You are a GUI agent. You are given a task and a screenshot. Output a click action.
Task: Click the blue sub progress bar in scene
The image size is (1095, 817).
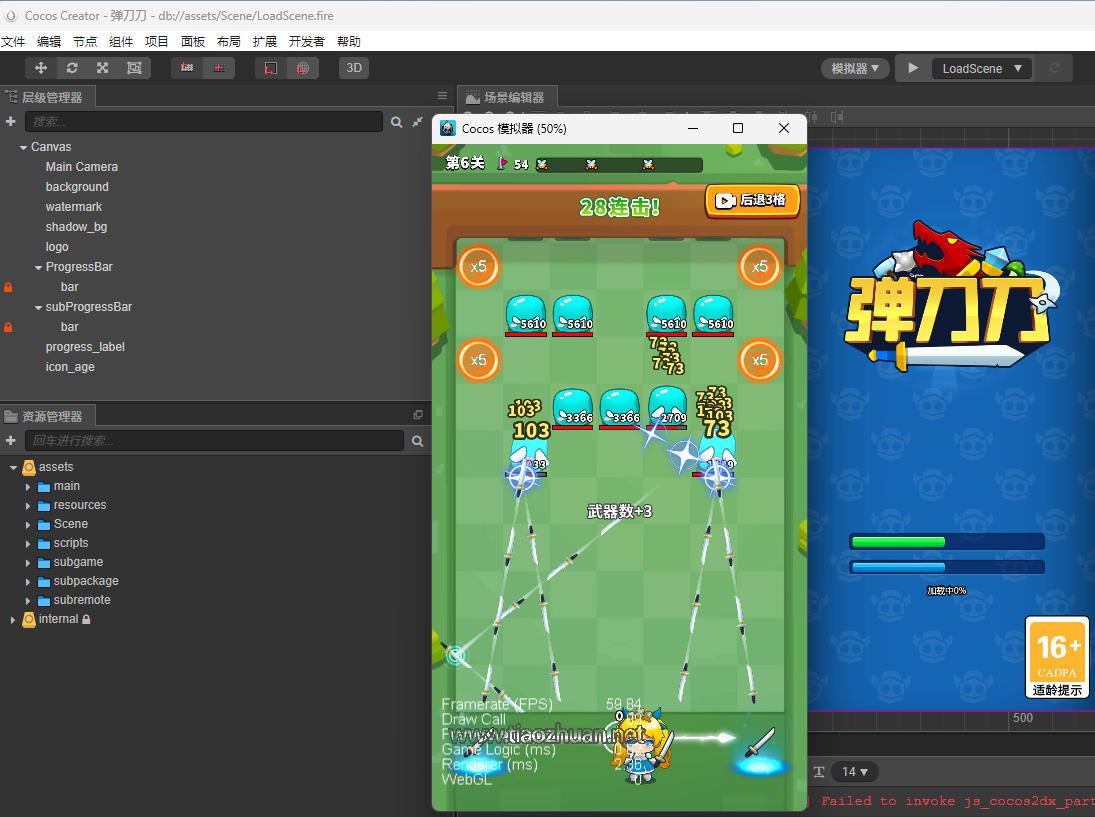[x=946, y=567]
